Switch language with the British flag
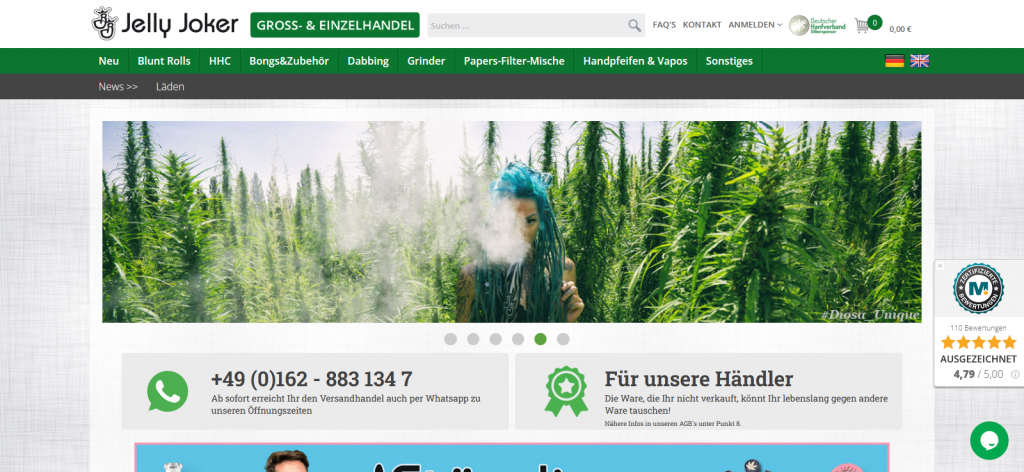Viewport: 1024px width, 472px height. pyautogui.click(x=919, y=61)
